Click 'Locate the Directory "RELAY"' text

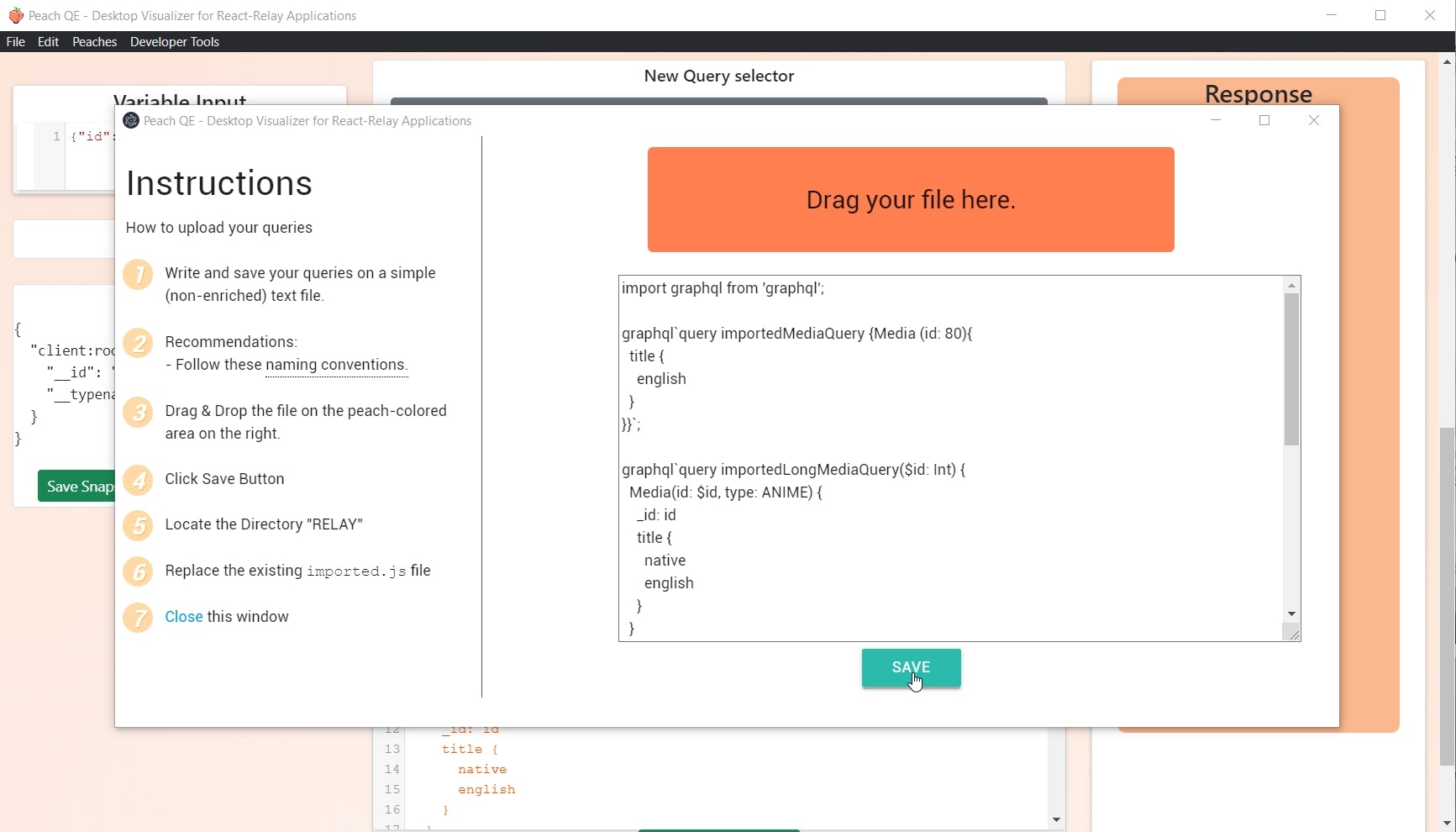[x=264, y=524]
